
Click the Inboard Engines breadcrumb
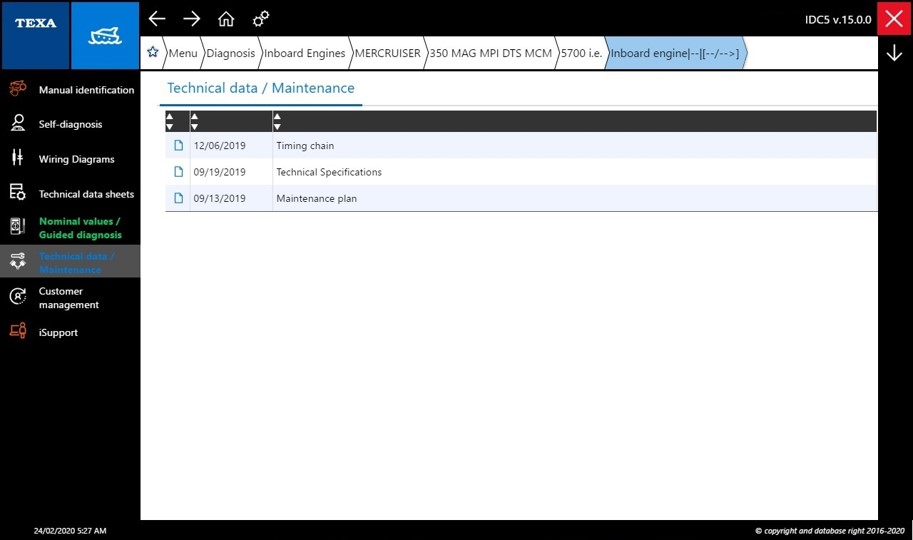click(305, 53)
